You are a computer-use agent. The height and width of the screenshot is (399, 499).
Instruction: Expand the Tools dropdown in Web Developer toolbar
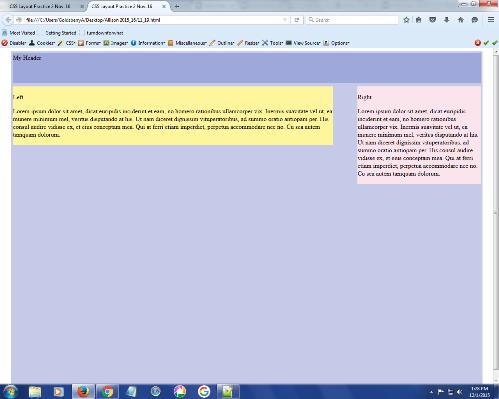272,43
